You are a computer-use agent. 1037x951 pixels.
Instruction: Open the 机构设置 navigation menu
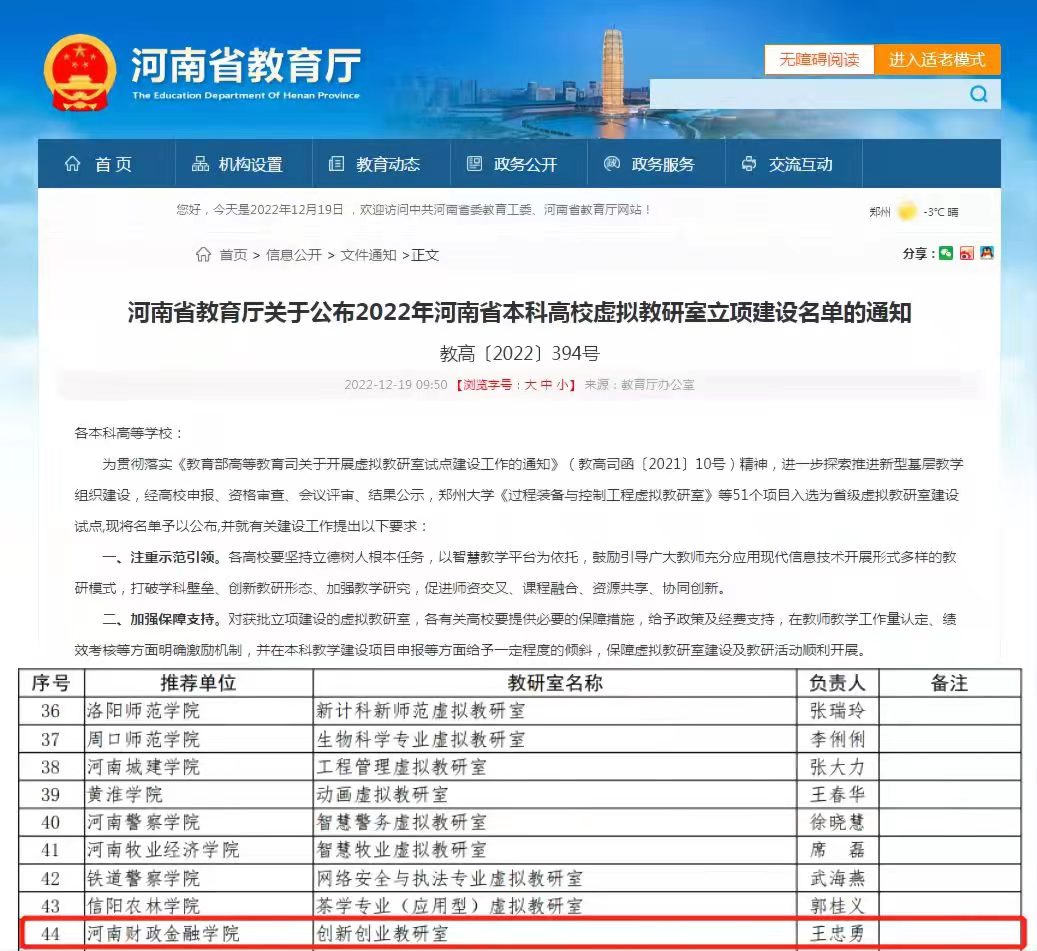click(x=238, y=164)
